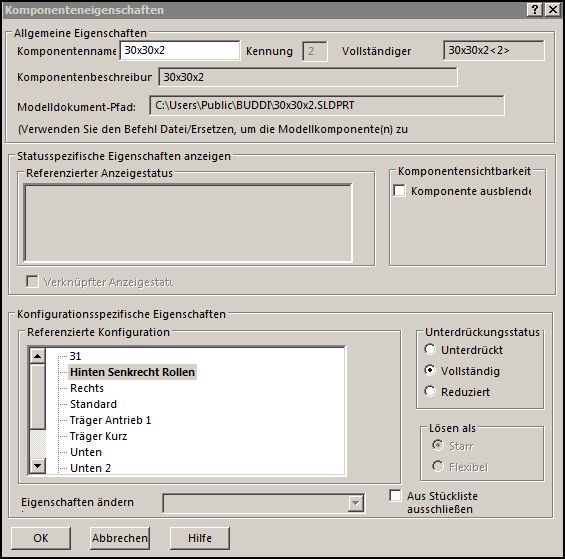Pick the Träger Kurz configuration
The height and width of the screenshot is (559, 565).
[x=98, y=436]
